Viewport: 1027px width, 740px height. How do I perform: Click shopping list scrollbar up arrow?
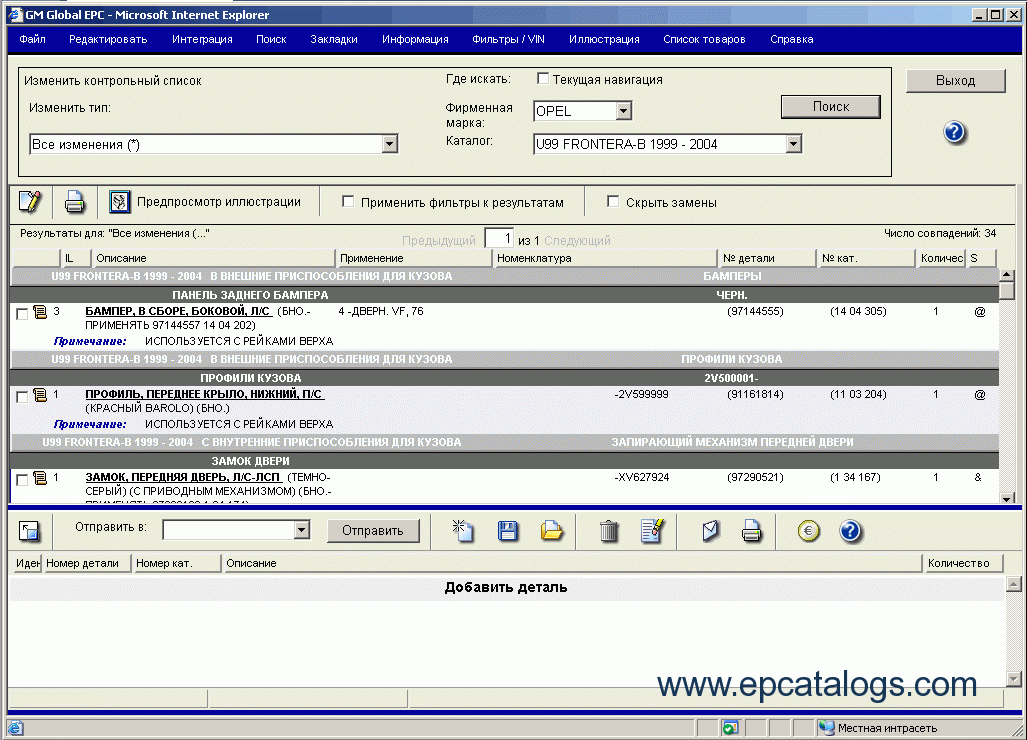point(1013,584)
